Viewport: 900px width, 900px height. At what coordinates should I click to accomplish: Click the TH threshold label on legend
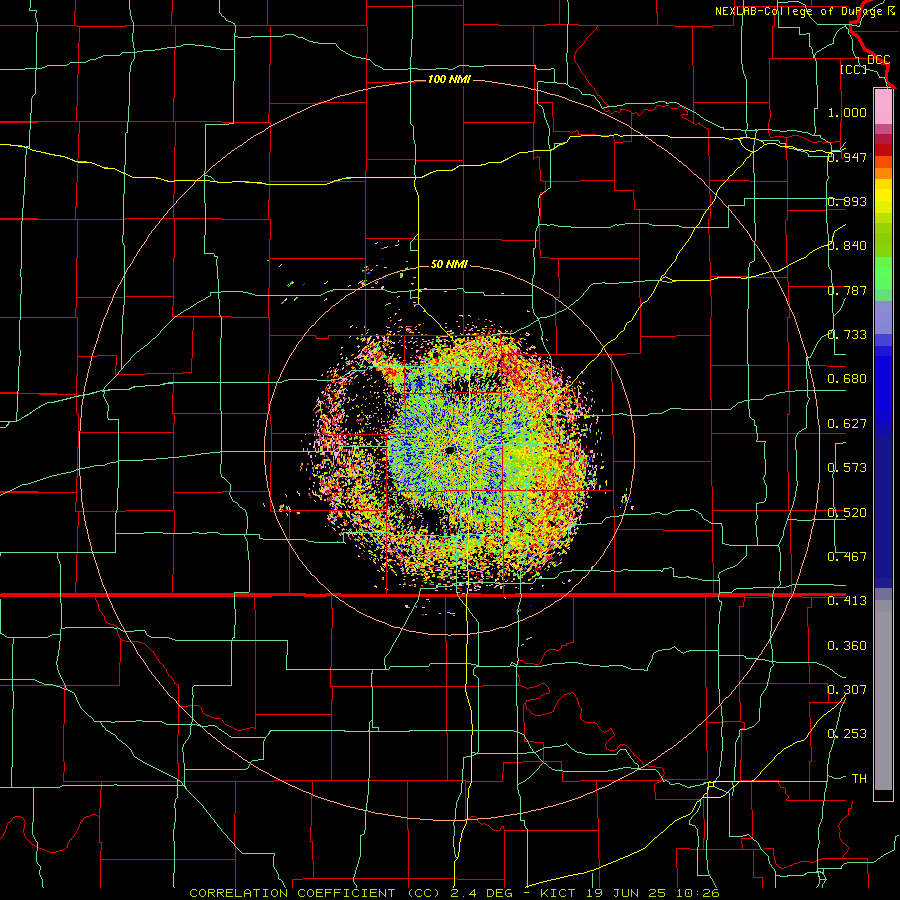coord(859,779)
